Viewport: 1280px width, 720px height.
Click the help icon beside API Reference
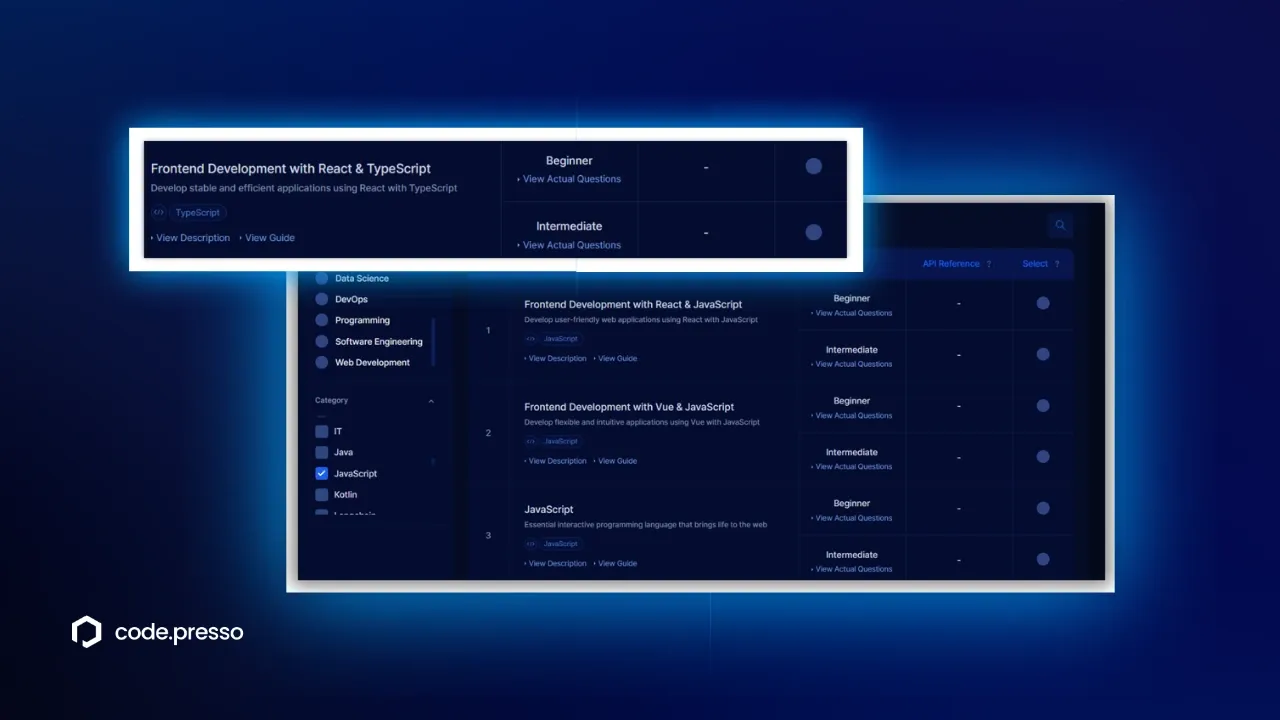(x=989, y=264)
